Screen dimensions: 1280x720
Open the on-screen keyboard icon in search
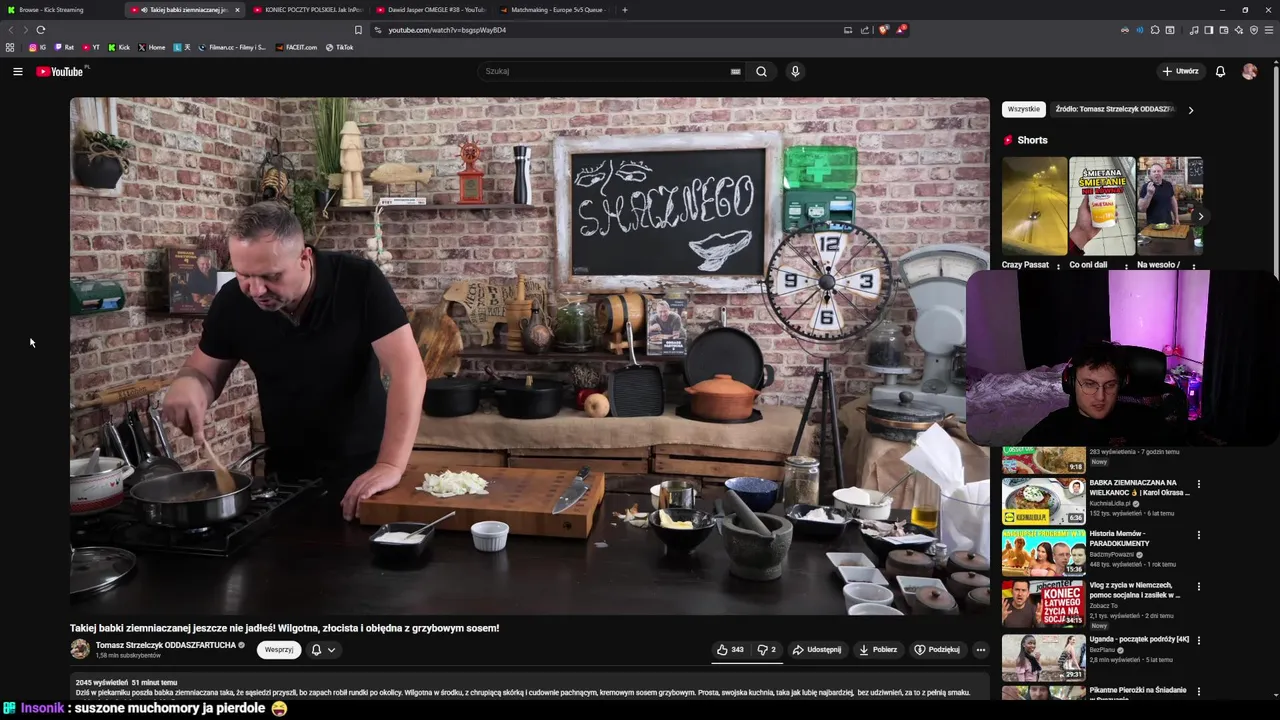click(735, 71)
